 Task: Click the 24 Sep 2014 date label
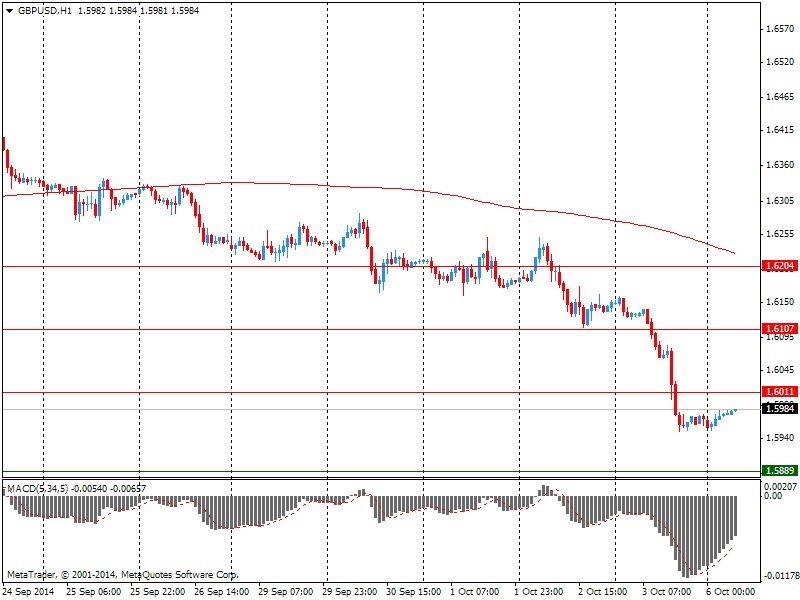[28, 592]
